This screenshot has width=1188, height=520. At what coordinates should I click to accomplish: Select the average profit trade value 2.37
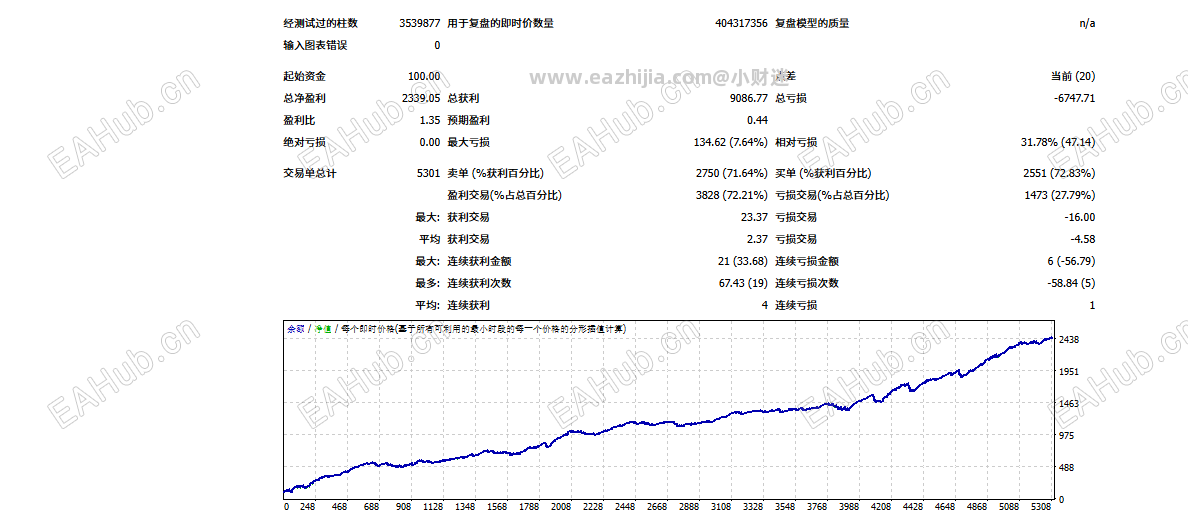(x=758, y=240)
